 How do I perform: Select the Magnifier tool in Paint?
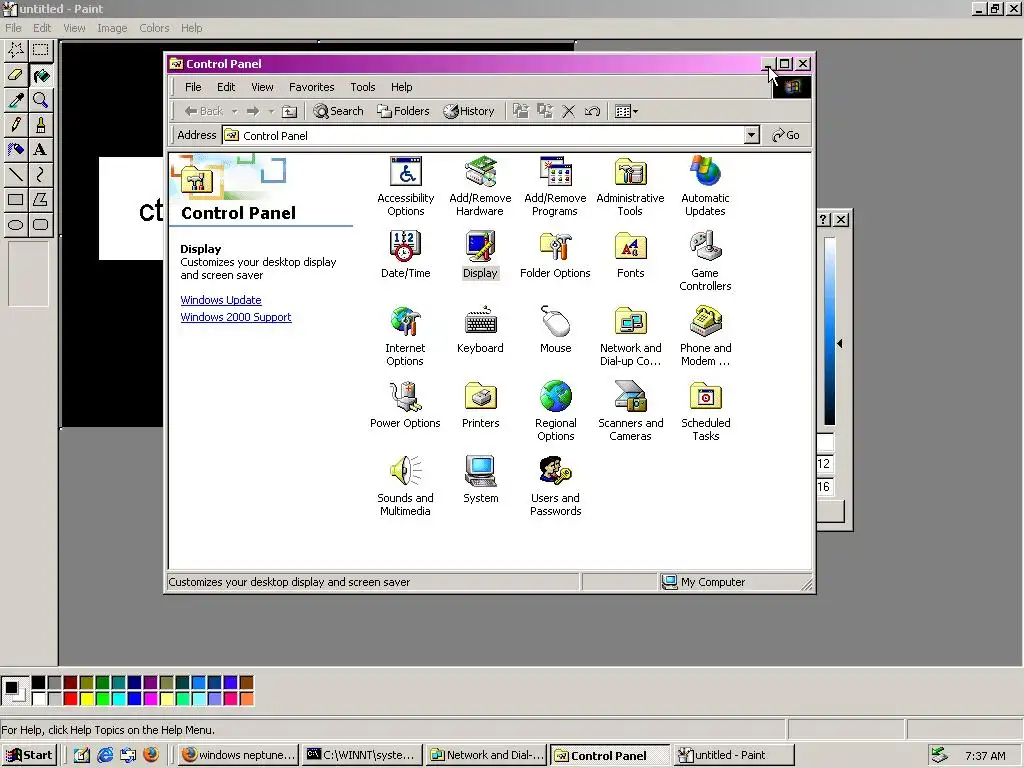click(40, 100)
